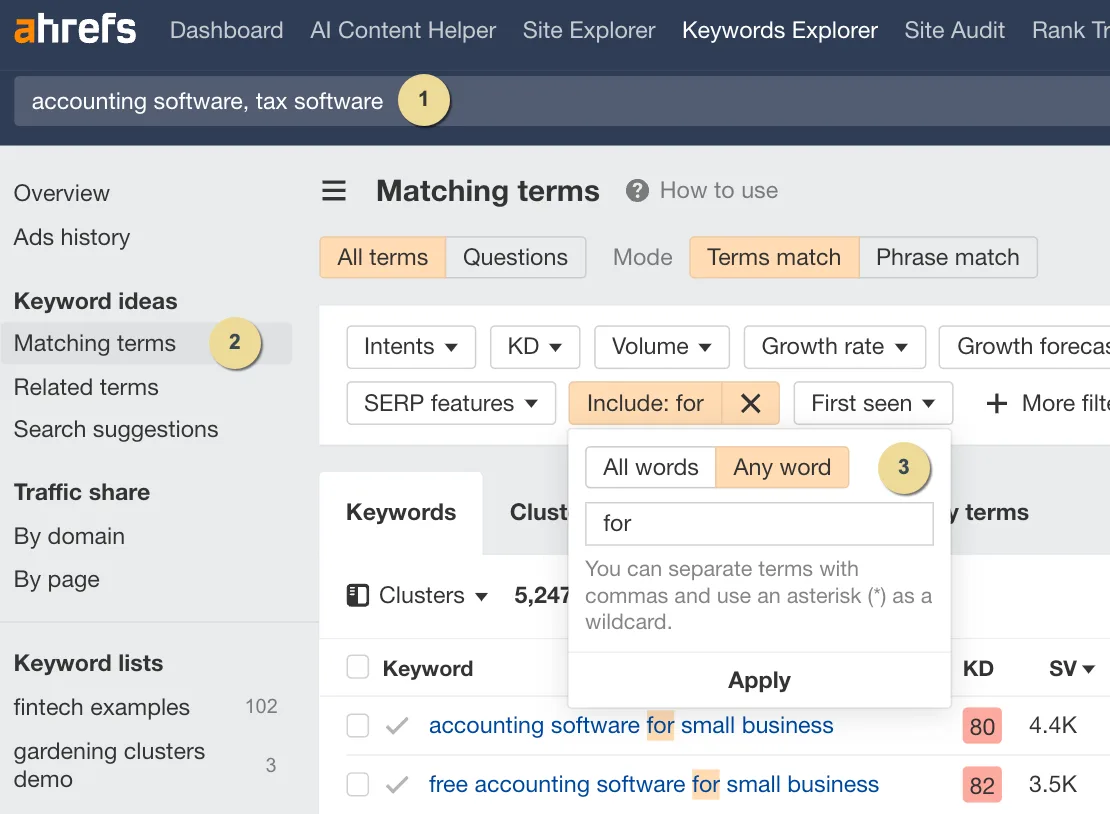Choose Terms match mode
This screenshot has height=814, width=1110.
point(774,257)
